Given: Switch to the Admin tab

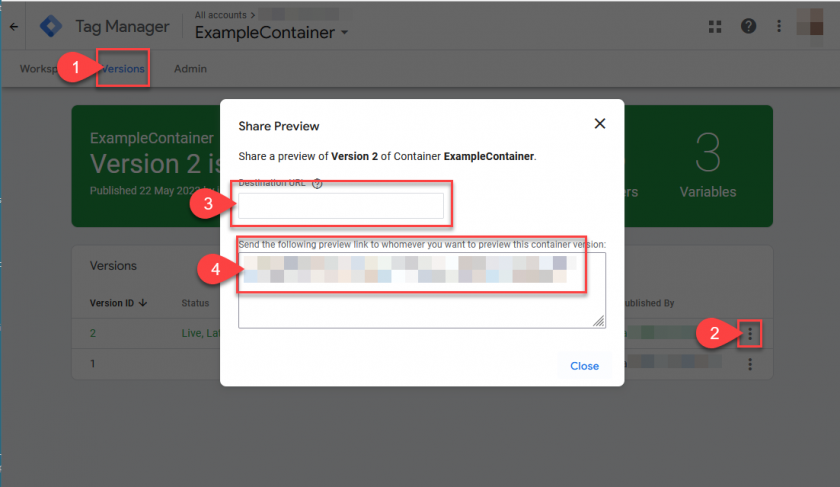Looking at the screenshot, I should tap(190, 69).
